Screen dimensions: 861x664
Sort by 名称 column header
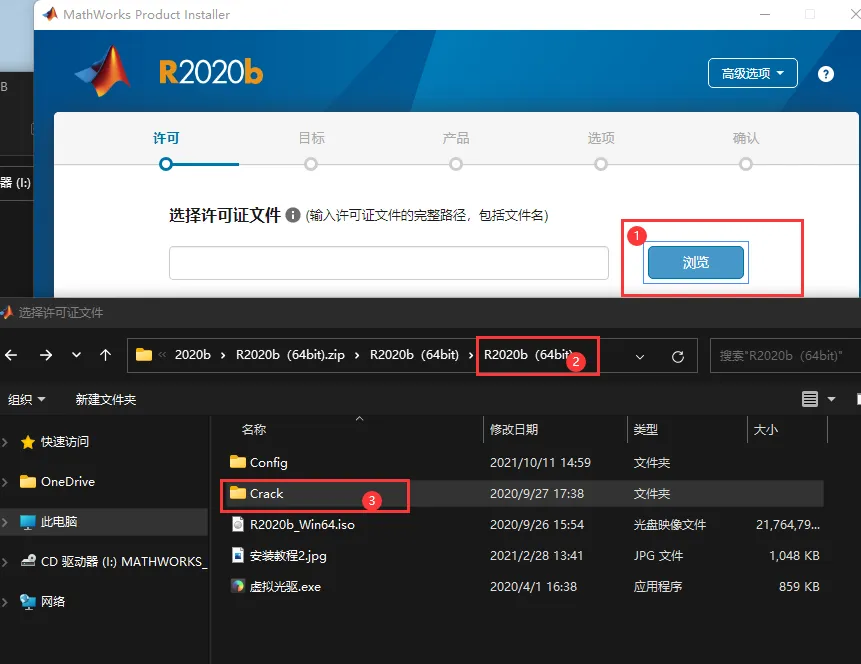click(x=254, y=429)
